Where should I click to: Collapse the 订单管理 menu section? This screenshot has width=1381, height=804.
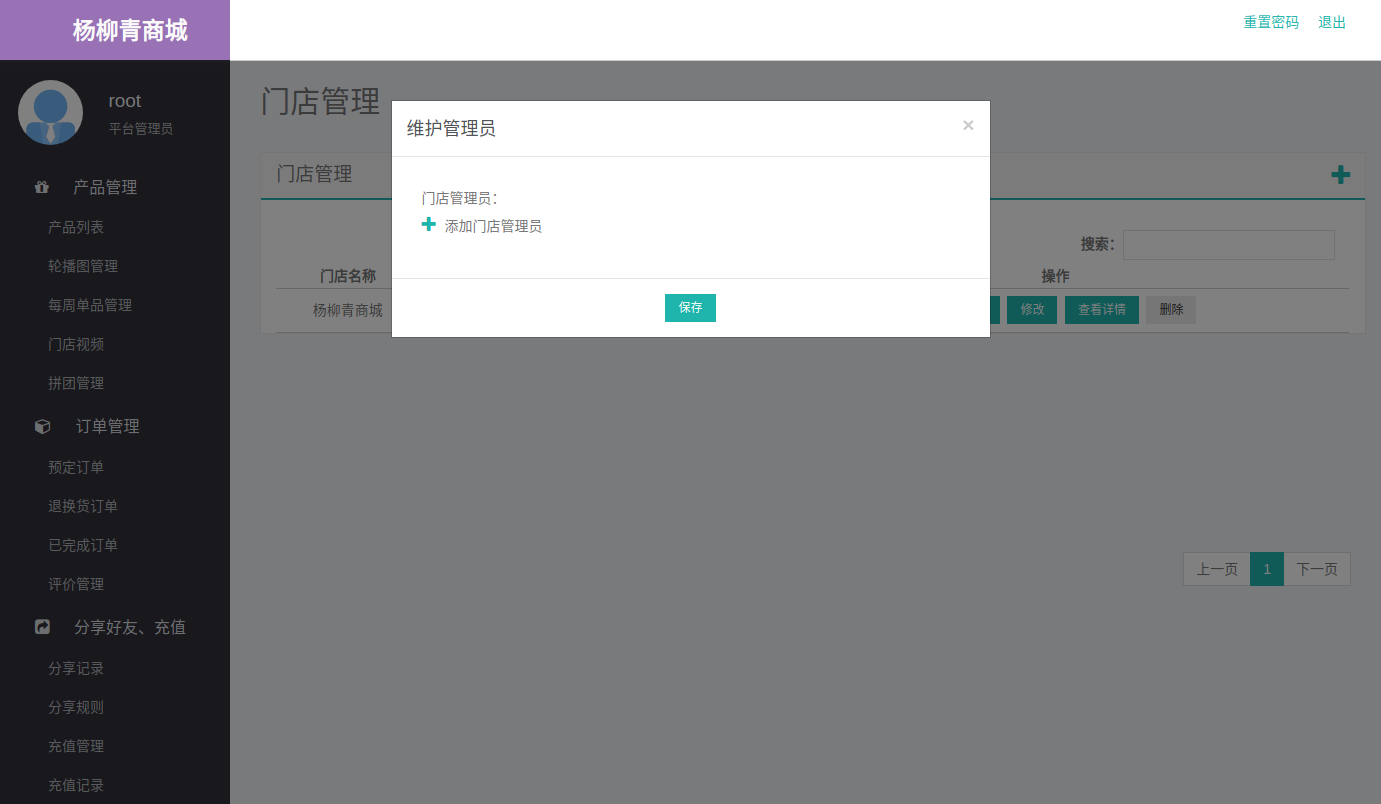(108, 426)
